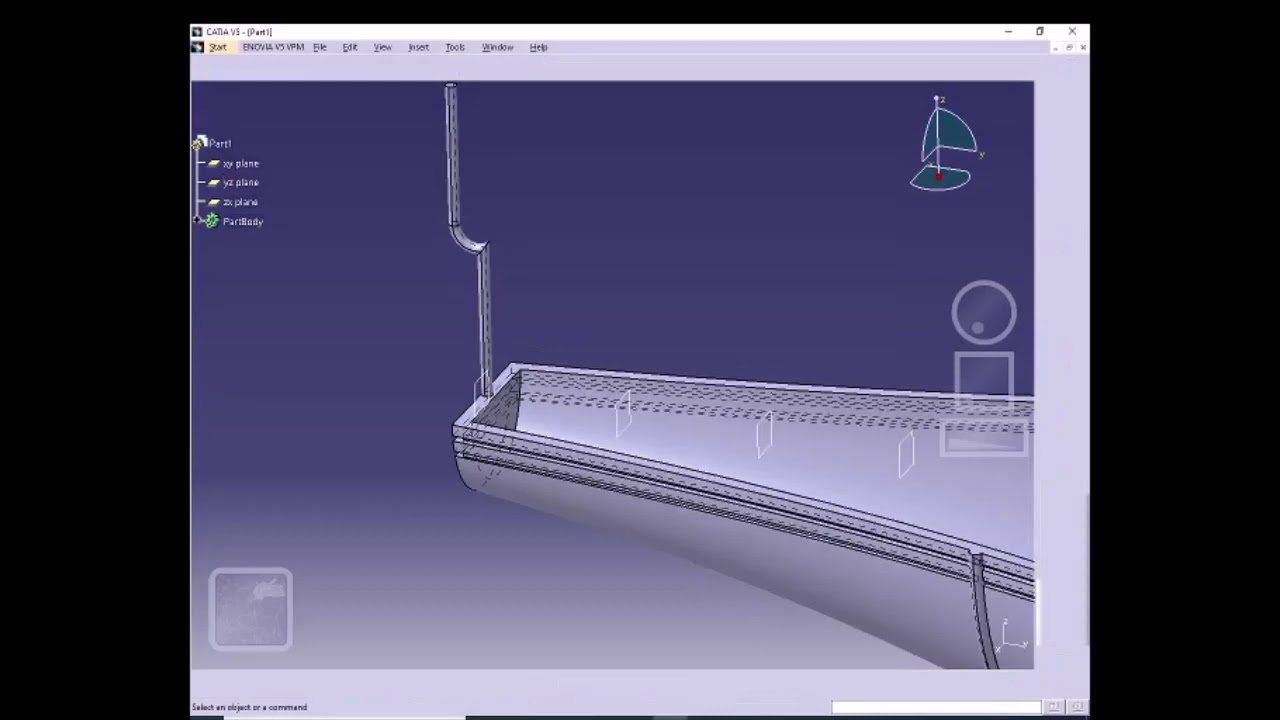Minimize the CATIA V5 window

point(1008,32)
